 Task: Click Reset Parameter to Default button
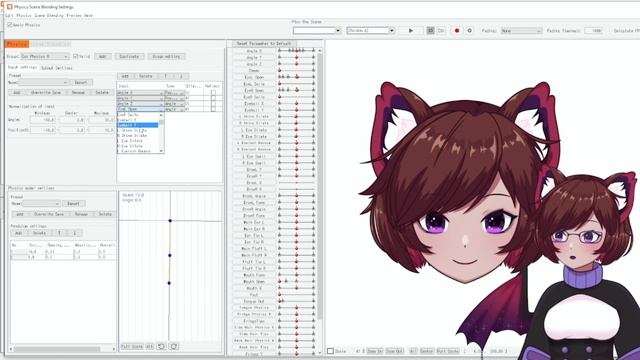pyautogui.click(x=264, y=43)
